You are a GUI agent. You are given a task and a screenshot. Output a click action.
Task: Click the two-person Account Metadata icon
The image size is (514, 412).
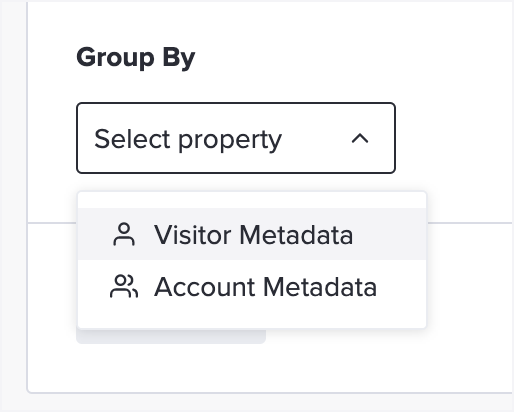(124, 286)
